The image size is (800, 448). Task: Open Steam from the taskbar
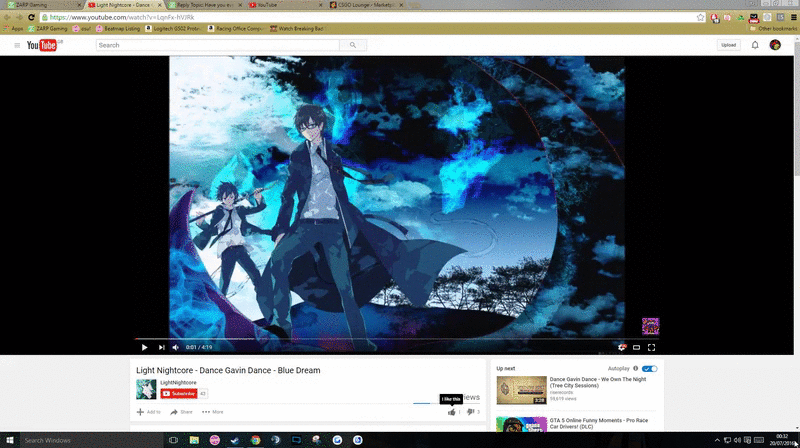[235, 440]
